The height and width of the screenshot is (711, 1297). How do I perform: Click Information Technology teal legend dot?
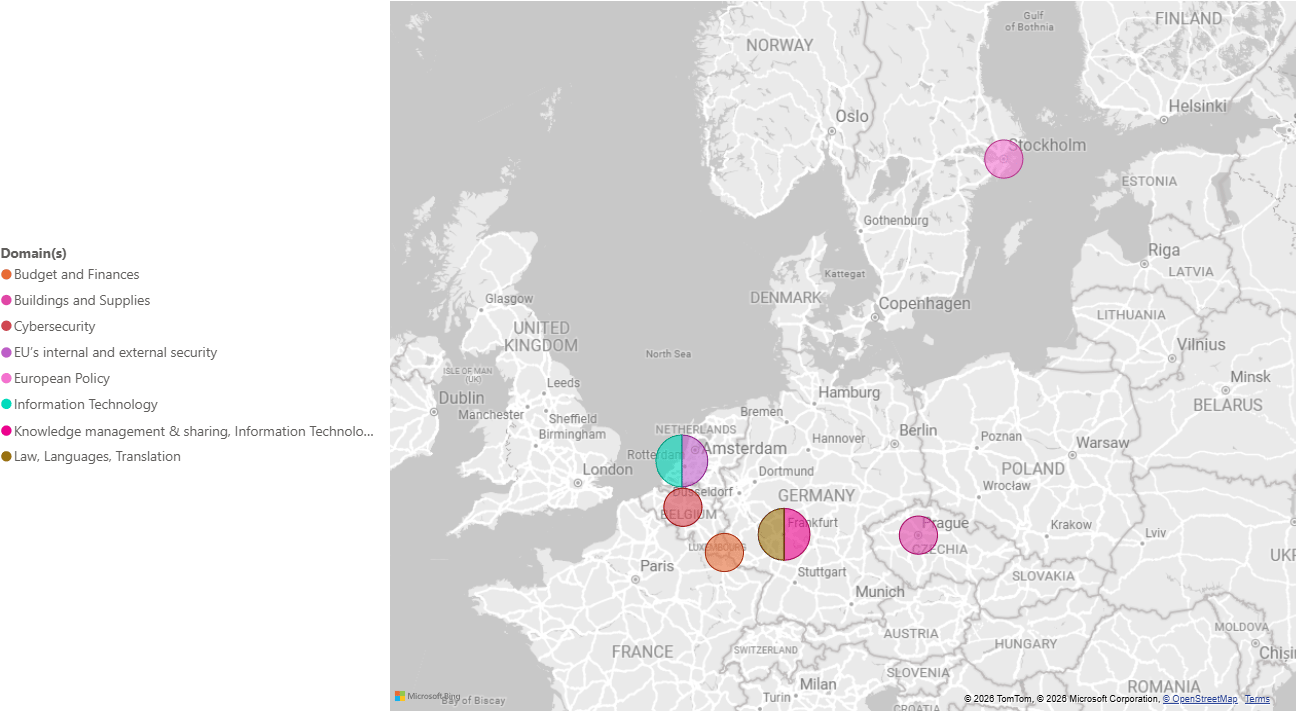(6, 405)
